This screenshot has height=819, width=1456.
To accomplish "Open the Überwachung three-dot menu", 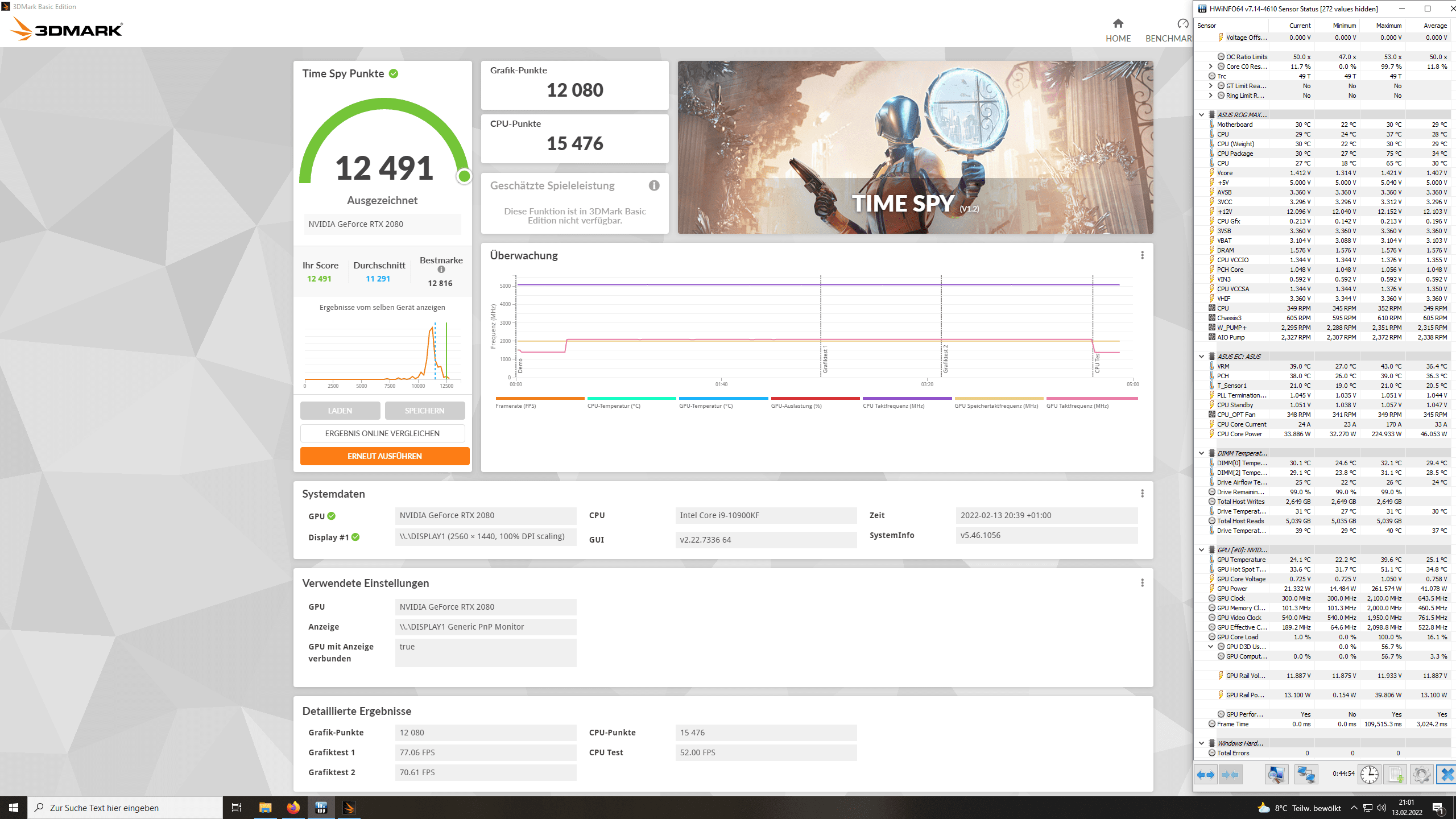I will pyautogui.click(x=1142, y=255).
